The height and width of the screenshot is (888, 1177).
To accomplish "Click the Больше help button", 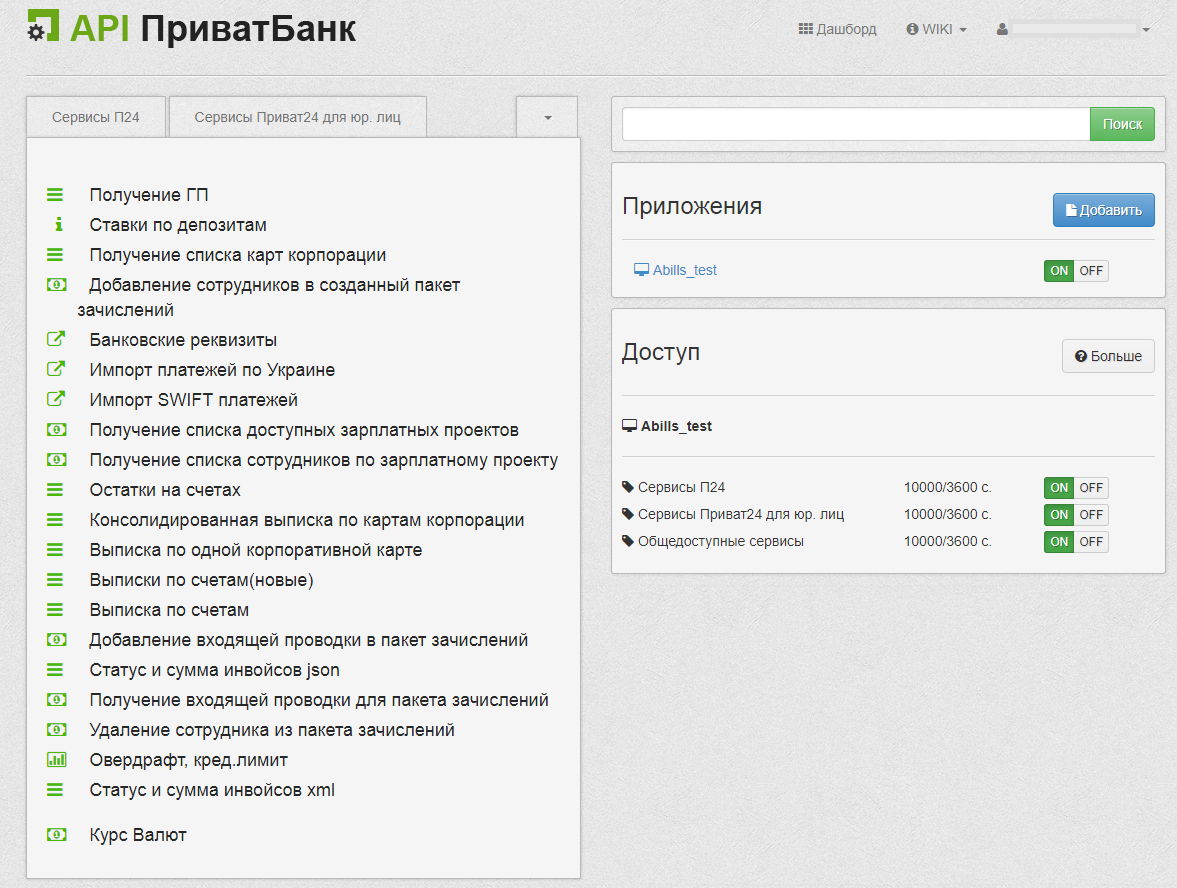I will [x=1108, y=356].
